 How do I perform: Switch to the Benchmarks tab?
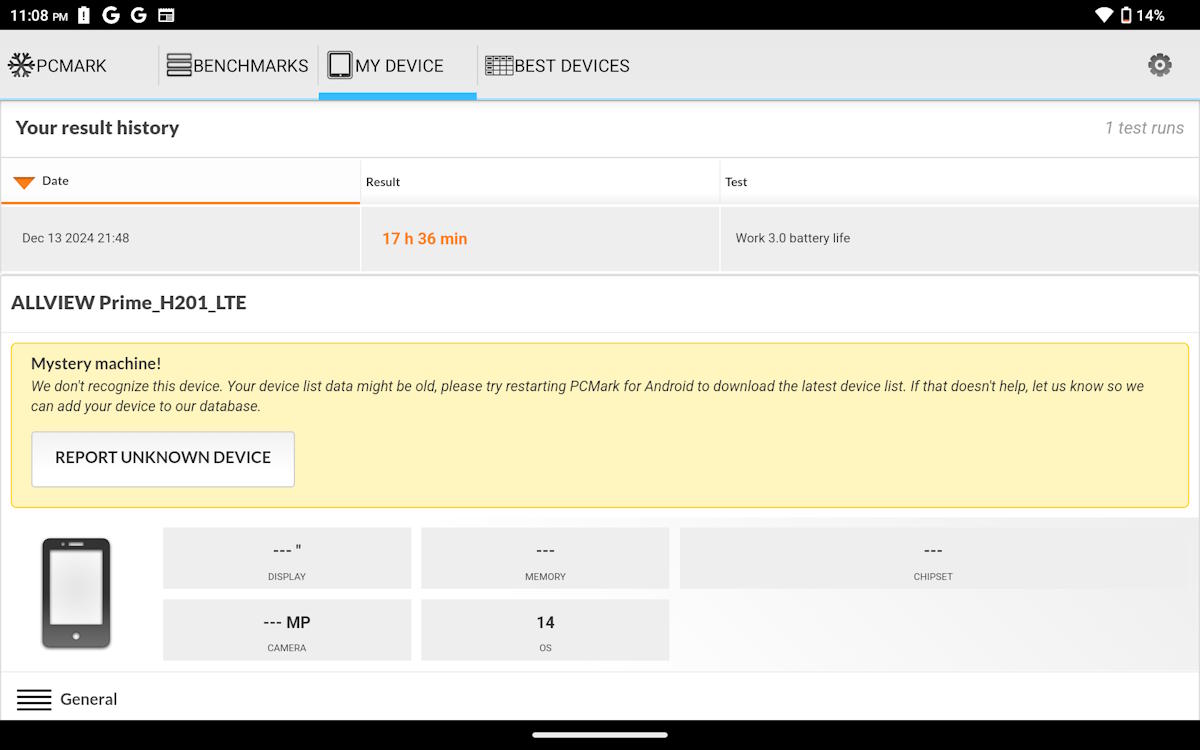click(238, 65)
